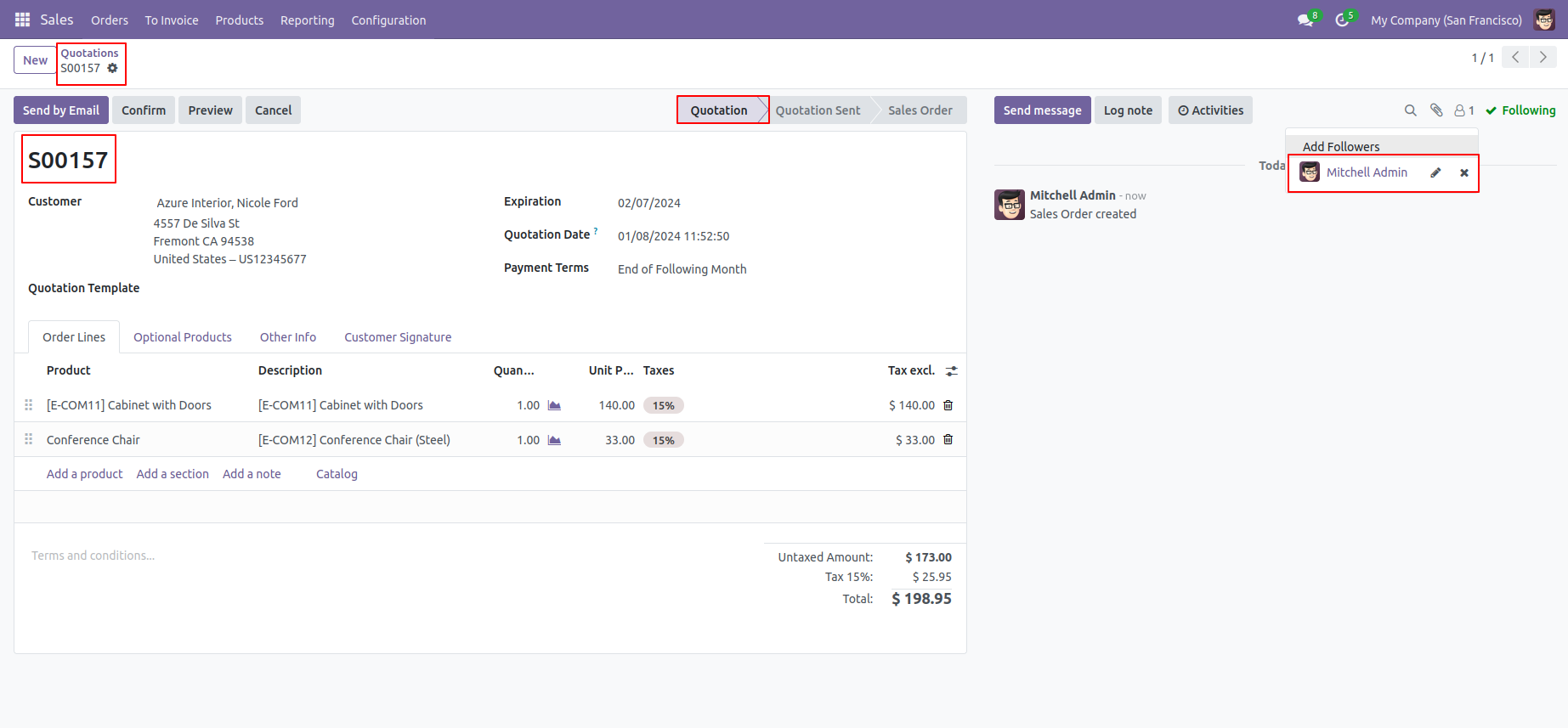The height and width of the screenshot is (728, 1568).
Task: Toggle the Following button
Action: (1520, 110)
